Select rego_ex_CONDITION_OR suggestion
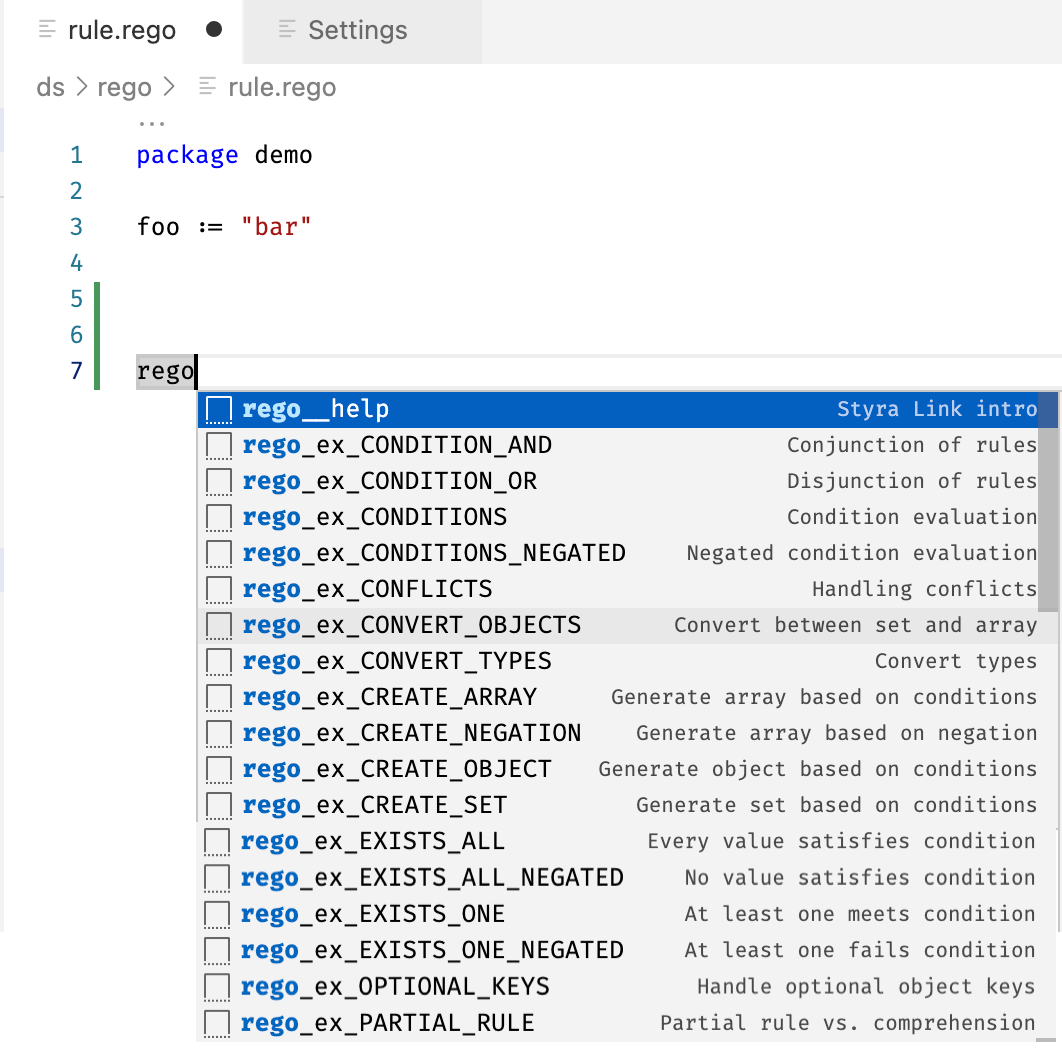 627,481
